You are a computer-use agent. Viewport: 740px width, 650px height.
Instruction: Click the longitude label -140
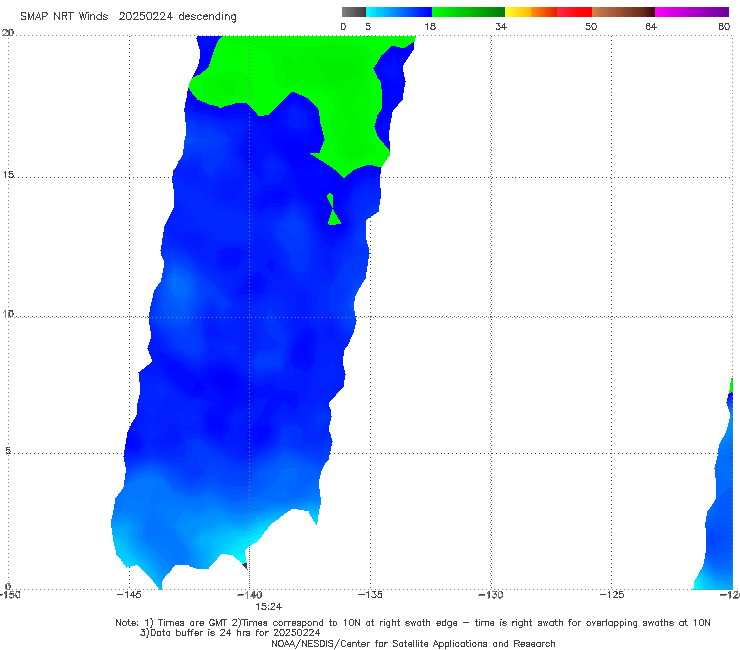250,595
